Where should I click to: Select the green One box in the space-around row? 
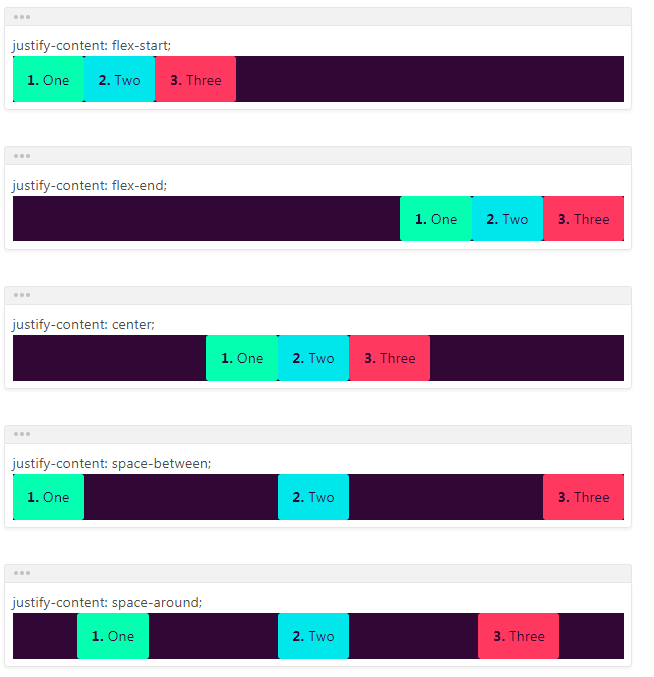(113, 636)
